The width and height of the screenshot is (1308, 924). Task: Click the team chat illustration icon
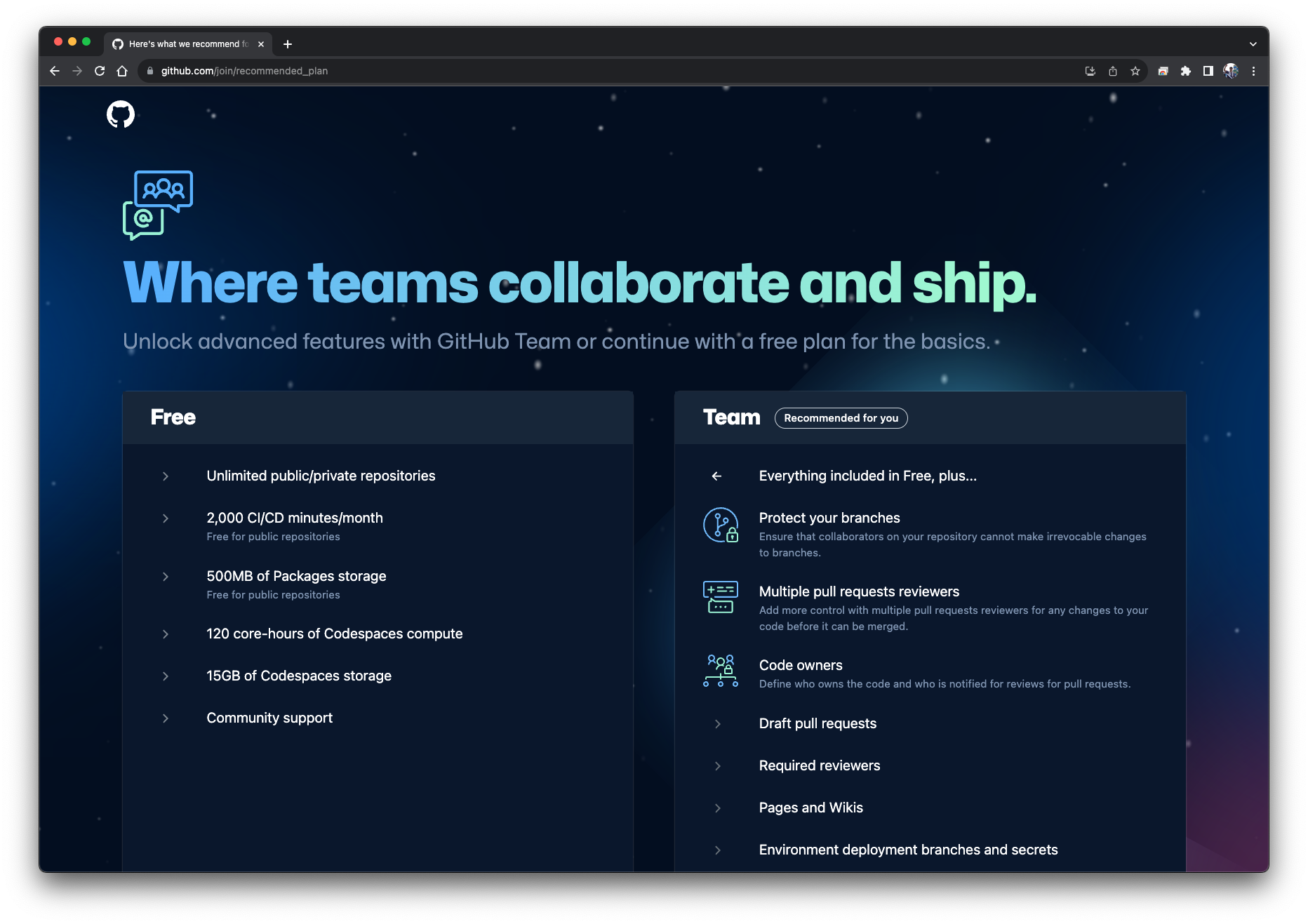click(x=158, y=205)
